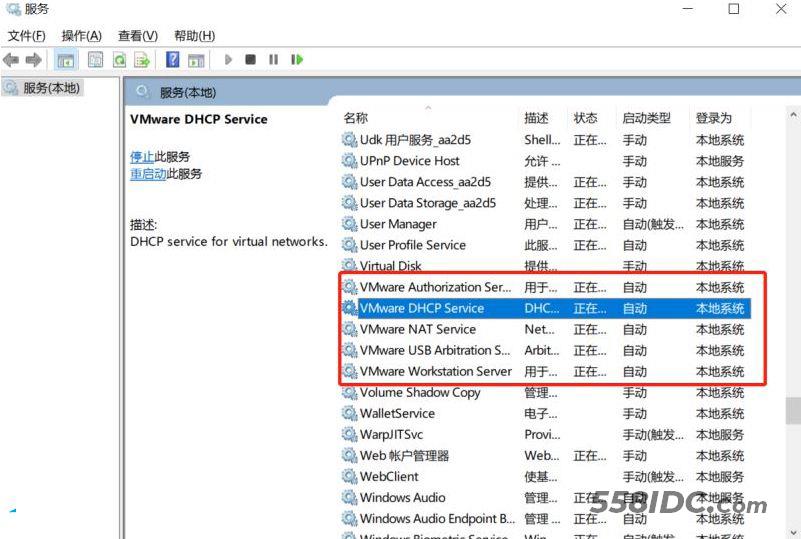This screenshot has height=539, width=801.
Task: Click the Pause Service icon
Action: point(273,60)
